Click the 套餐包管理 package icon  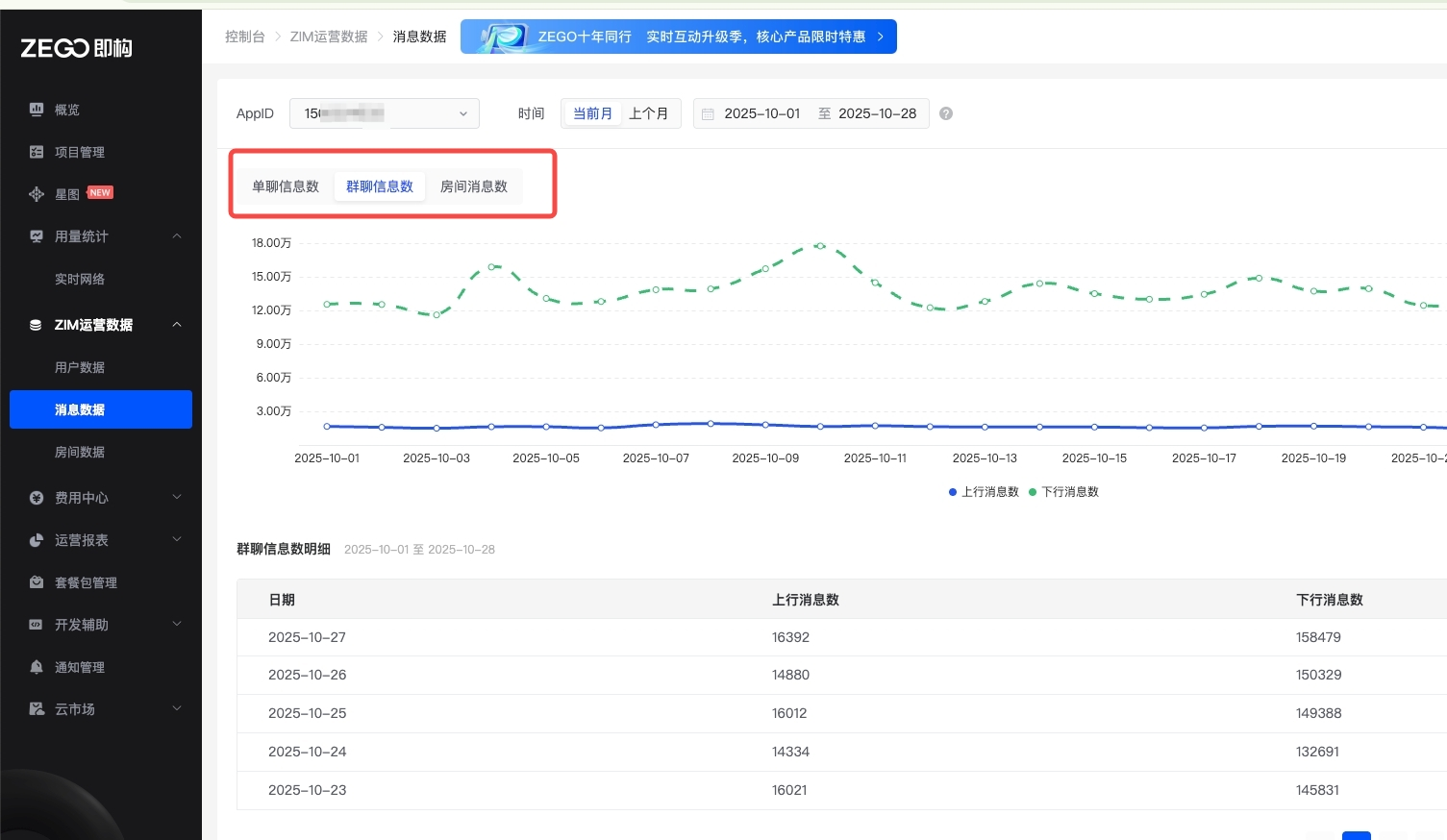click(x=37, y=582)
